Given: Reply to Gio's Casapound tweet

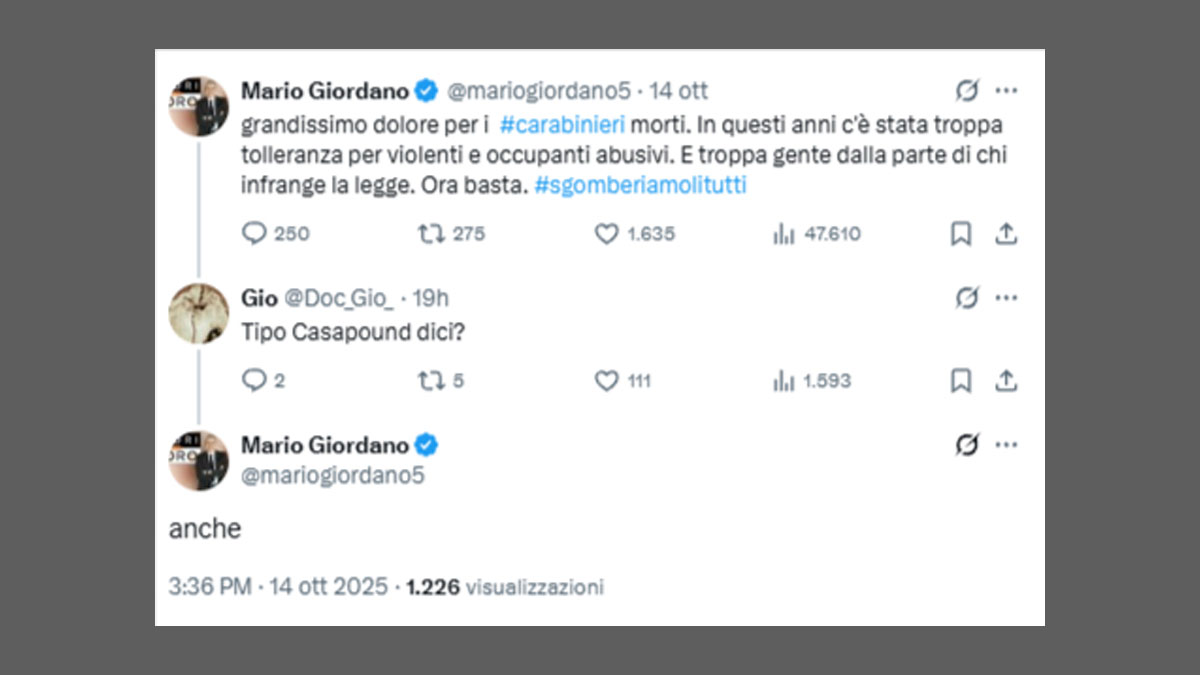Looking at the screenshot, I should (x=255, y=381).
